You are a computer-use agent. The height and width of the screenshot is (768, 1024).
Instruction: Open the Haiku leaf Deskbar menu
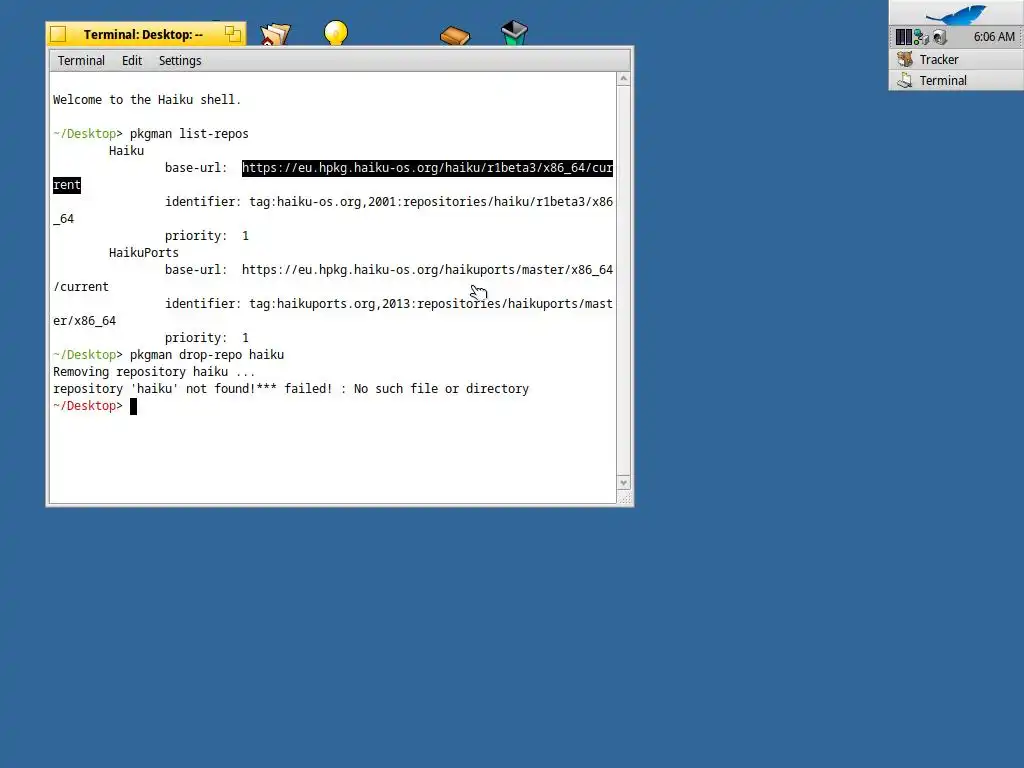pyautogui.click(x=956, y=14)
